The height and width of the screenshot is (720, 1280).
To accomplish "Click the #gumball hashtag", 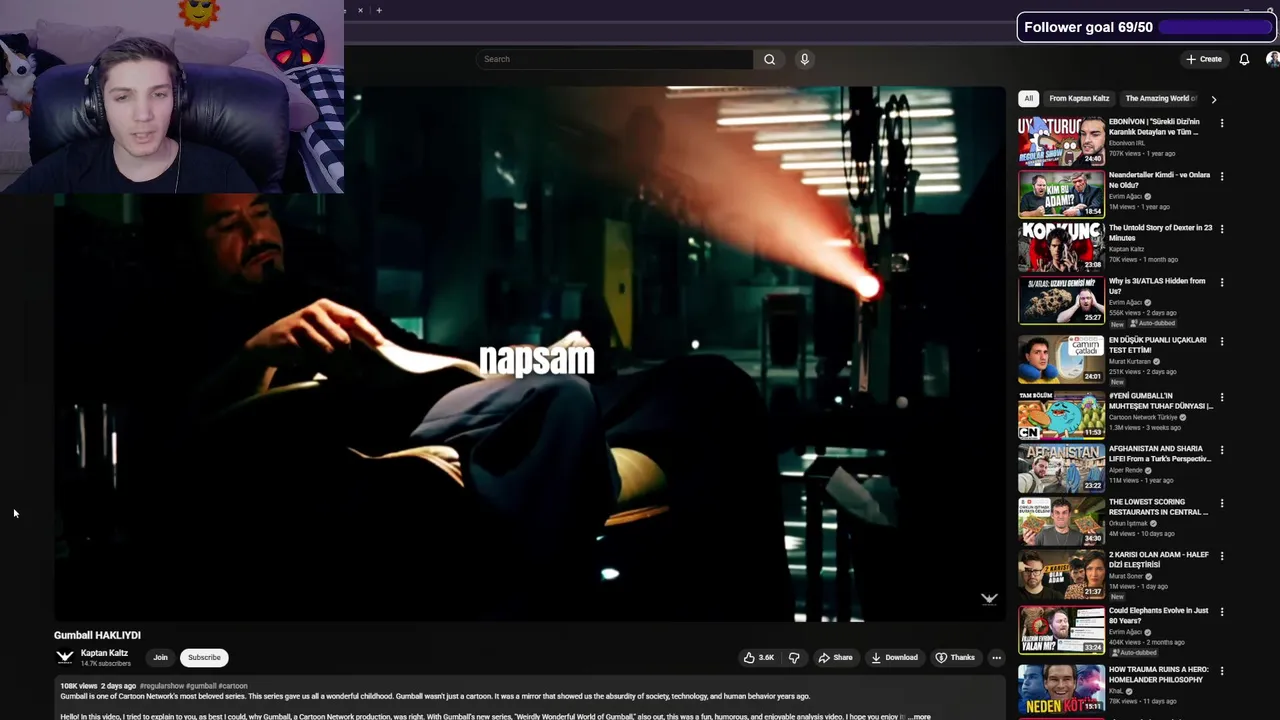I will 201,686.
